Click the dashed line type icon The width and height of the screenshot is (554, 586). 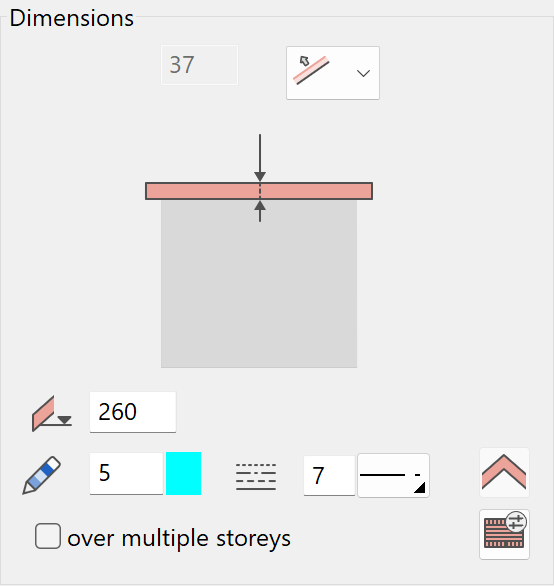point(256,476)
